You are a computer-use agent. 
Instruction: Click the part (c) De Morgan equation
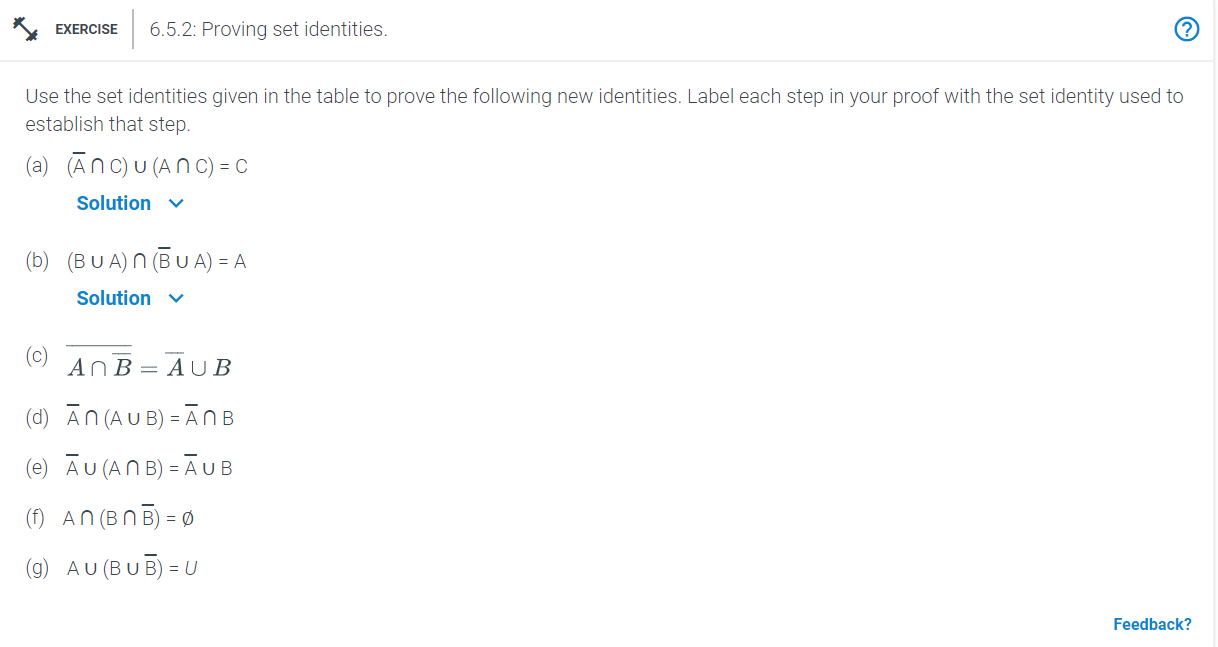[x=149, y=366]
